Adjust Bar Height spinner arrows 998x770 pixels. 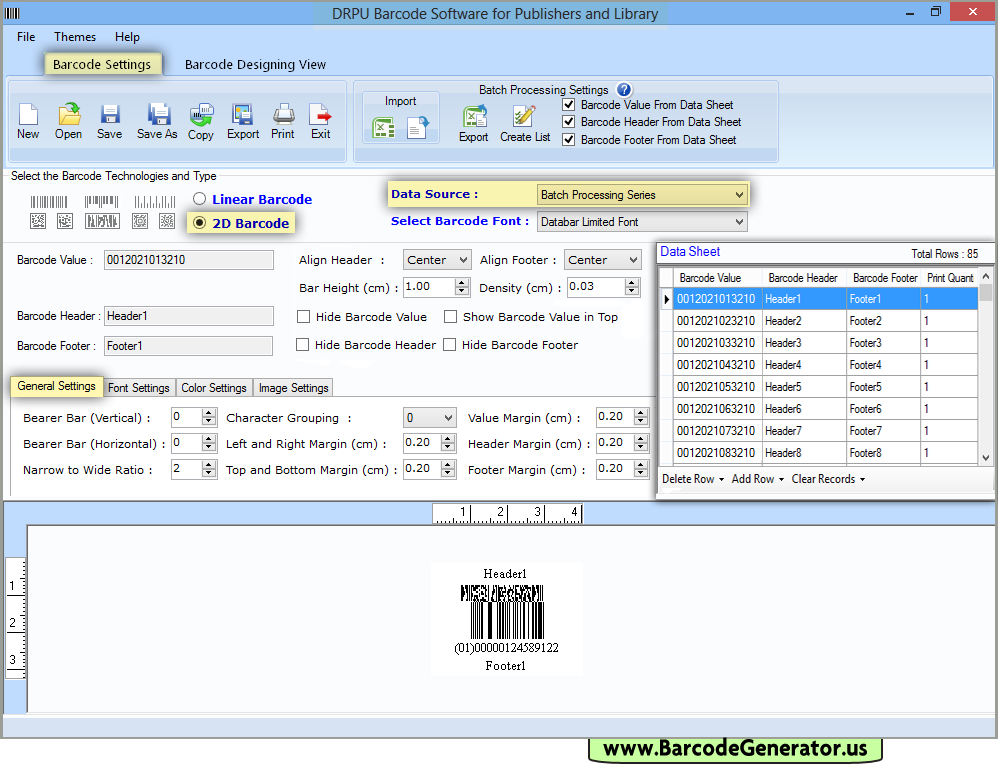[463, 287]
